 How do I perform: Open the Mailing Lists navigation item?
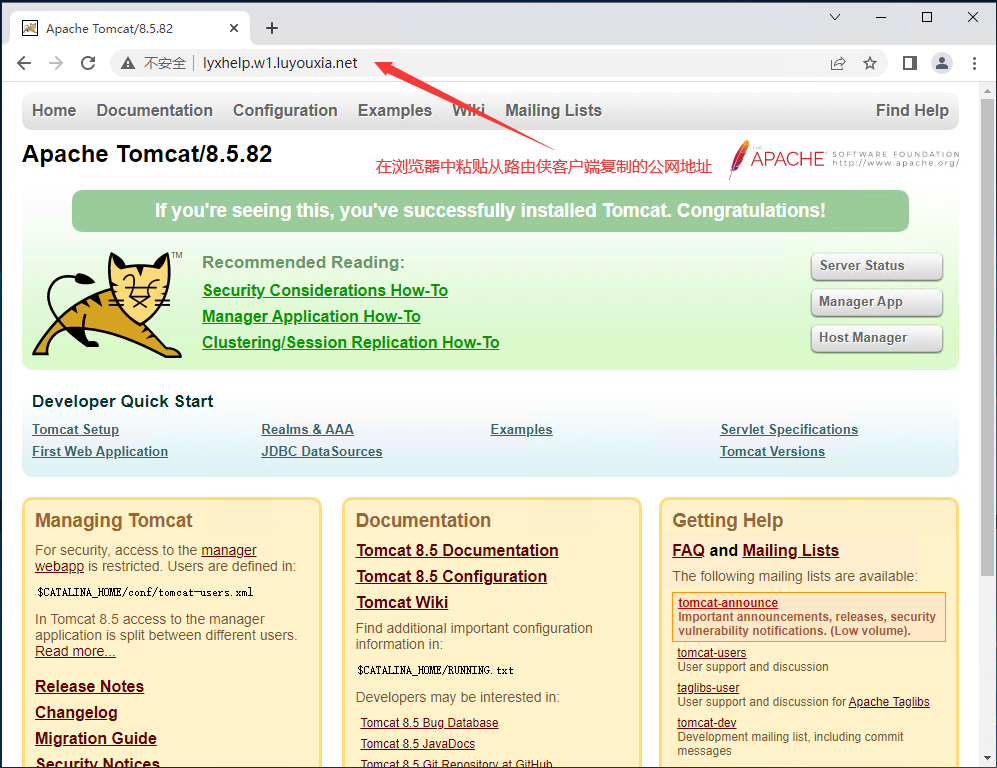point(553,111)
